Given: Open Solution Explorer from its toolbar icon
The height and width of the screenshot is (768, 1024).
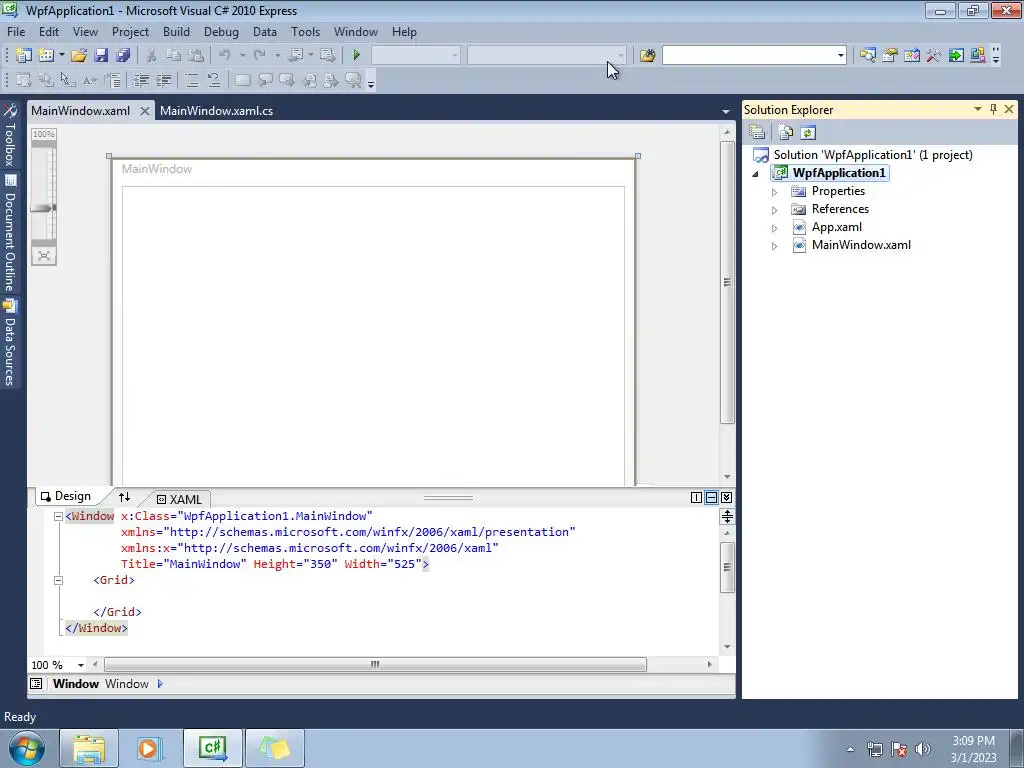Looking at the screenshot, I should coord(868,56).
